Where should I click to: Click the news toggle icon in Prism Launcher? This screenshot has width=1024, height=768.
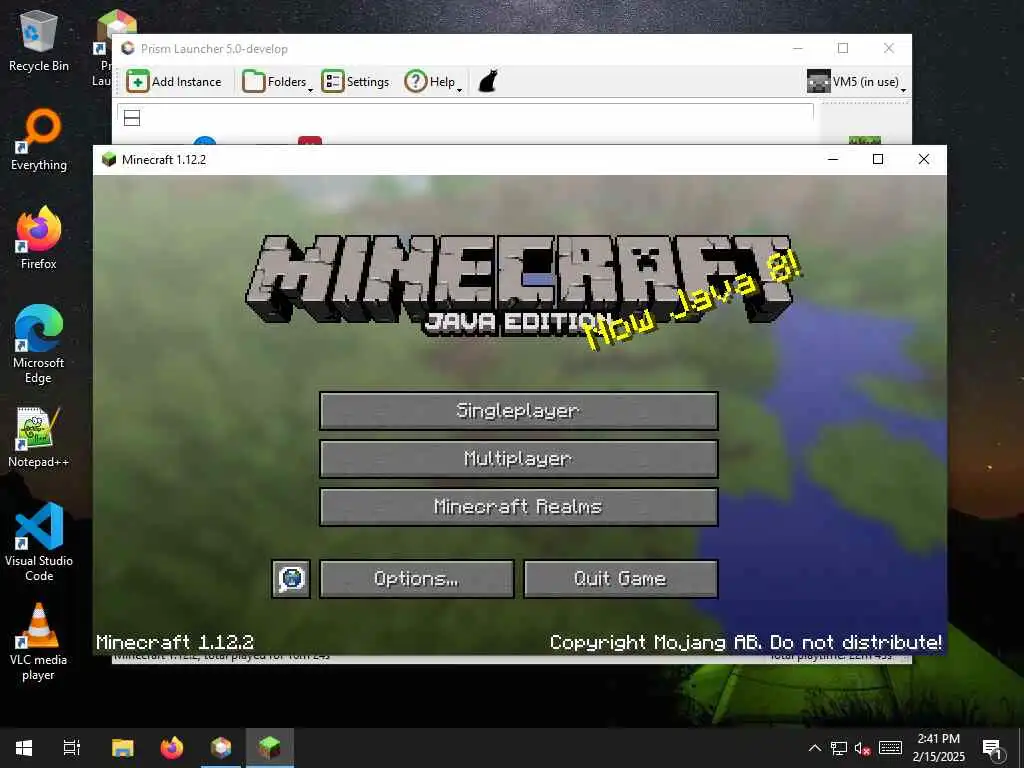132,118
